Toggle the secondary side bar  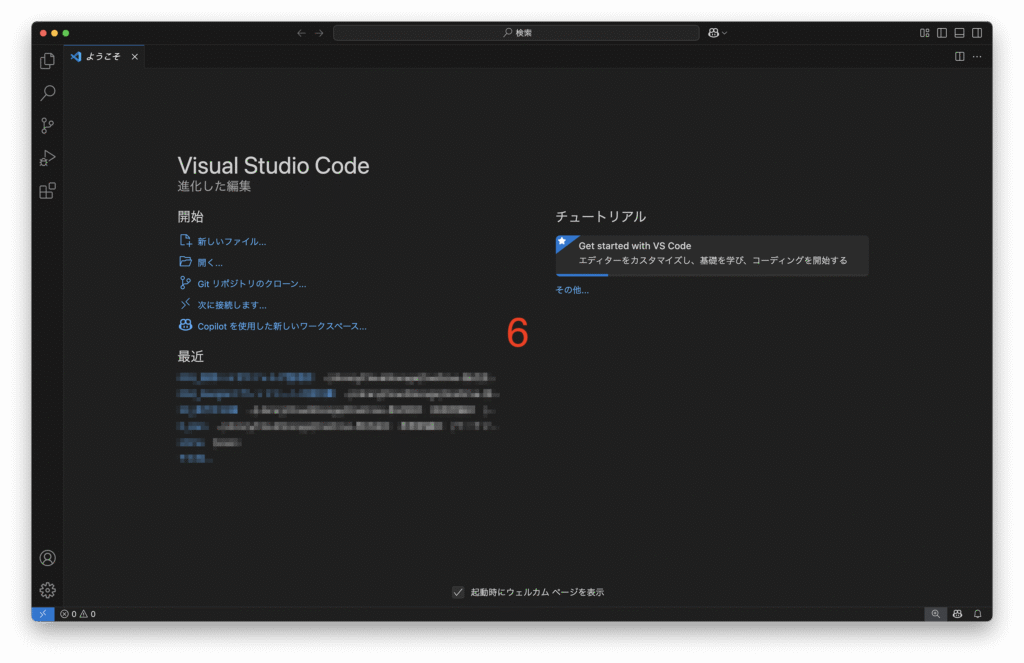[x=977, y=33]
